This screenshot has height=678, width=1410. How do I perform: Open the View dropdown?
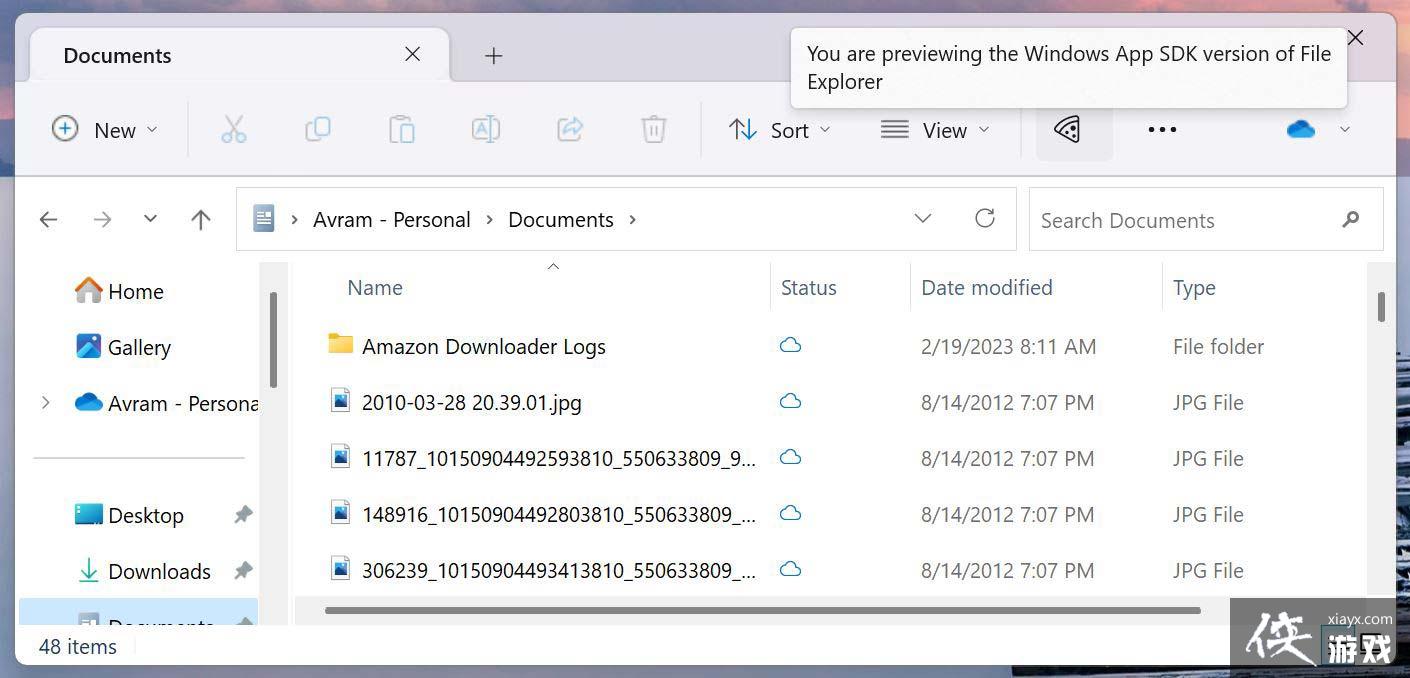point(935,129)
